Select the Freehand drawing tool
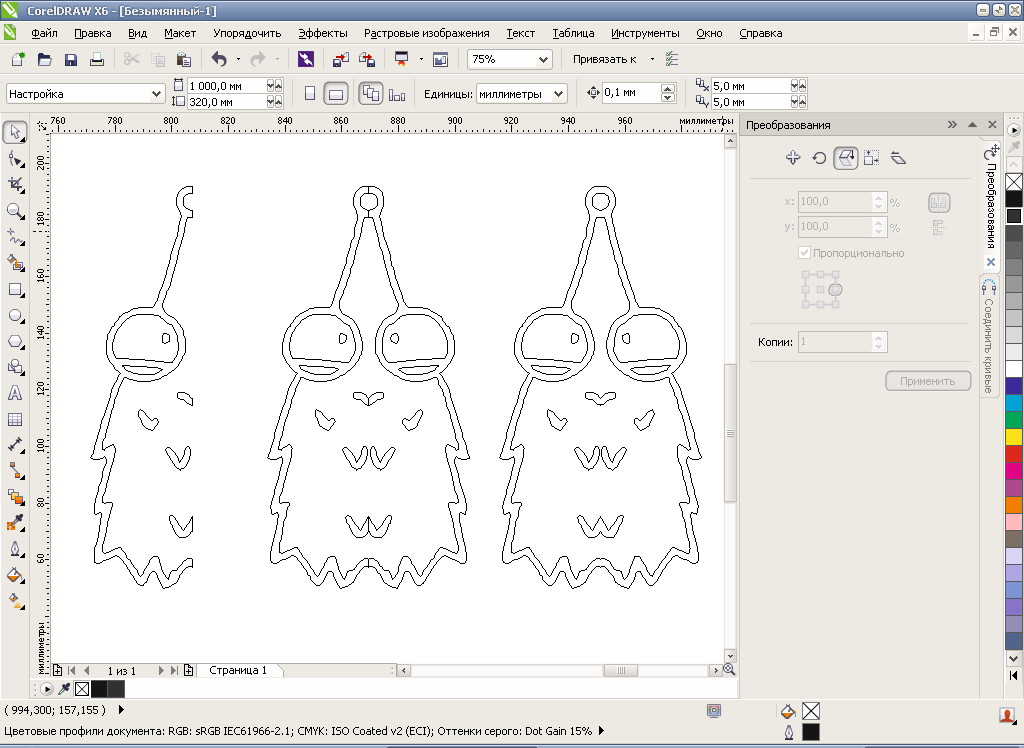1024x748 pixels. click(15, 237)
